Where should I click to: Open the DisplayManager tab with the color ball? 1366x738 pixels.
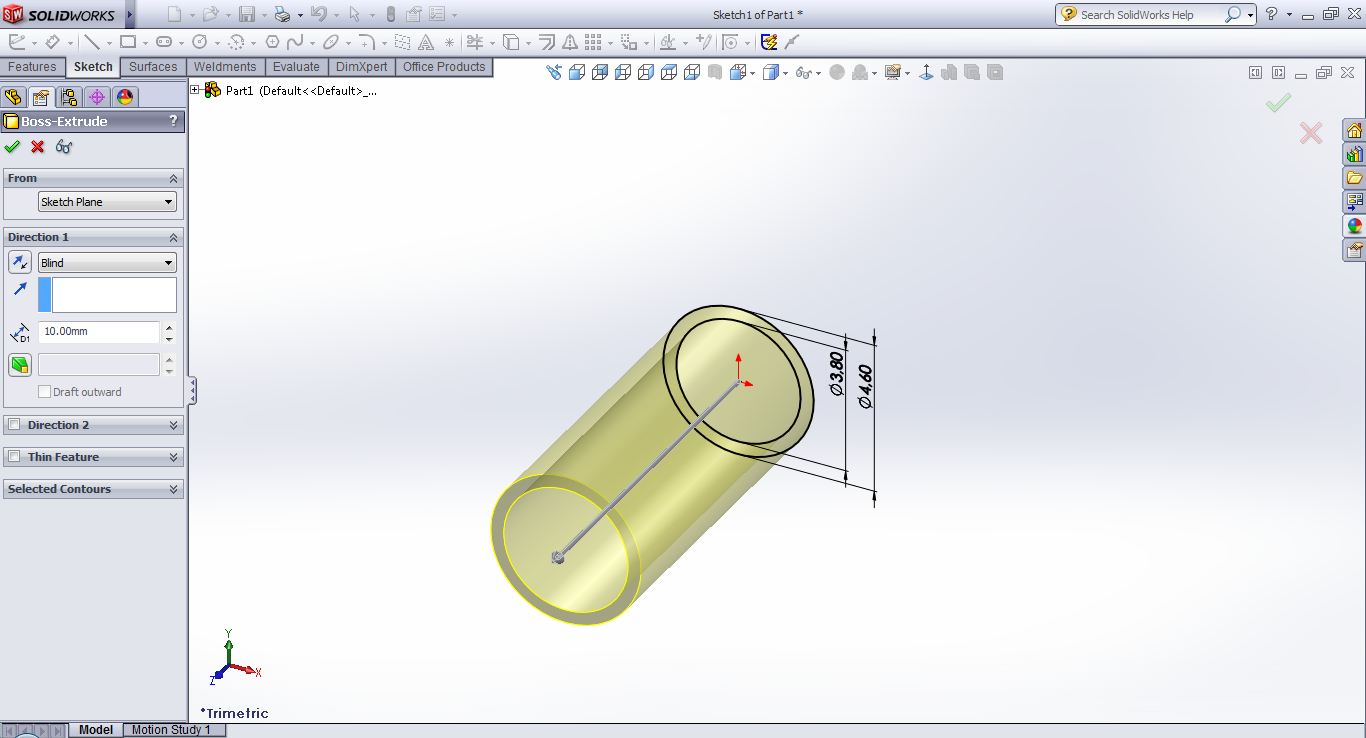coord(124,97)
